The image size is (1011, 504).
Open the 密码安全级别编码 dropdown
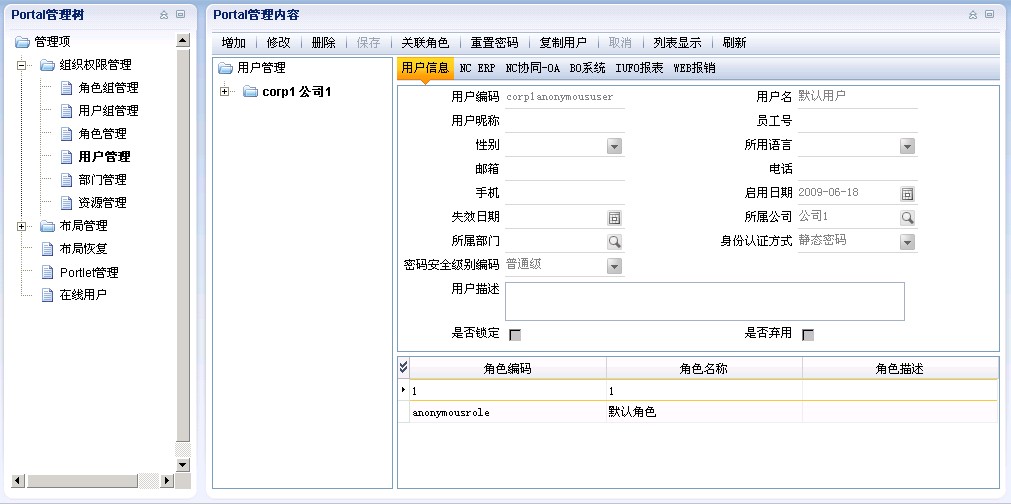click(614, 266)
